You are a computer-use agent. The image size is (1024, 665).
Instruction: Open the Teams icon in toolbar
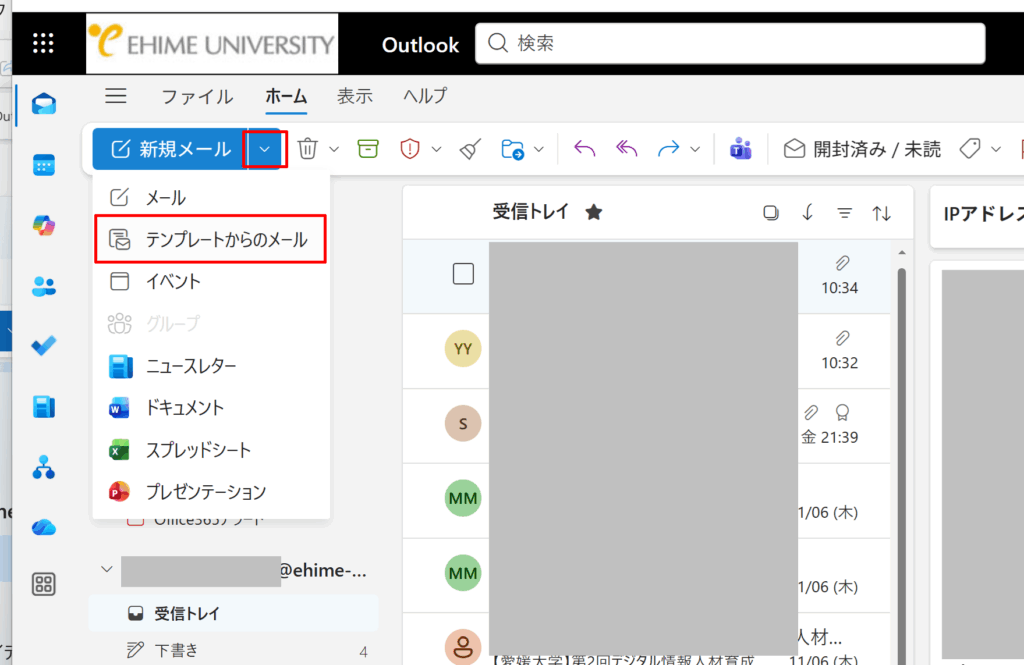point(740,149)
